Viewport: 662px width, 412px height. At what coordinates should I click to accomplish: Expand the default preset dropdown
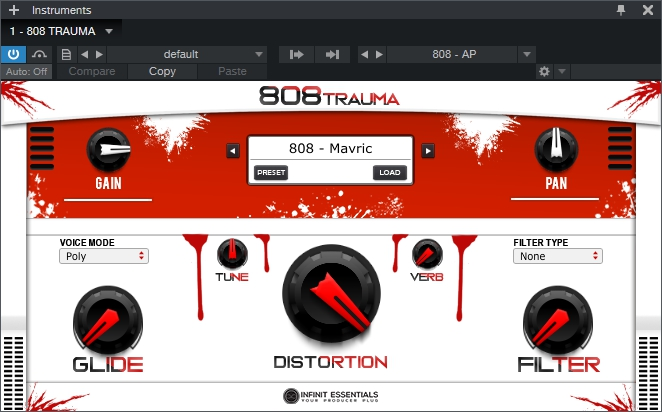click(259, 54)
